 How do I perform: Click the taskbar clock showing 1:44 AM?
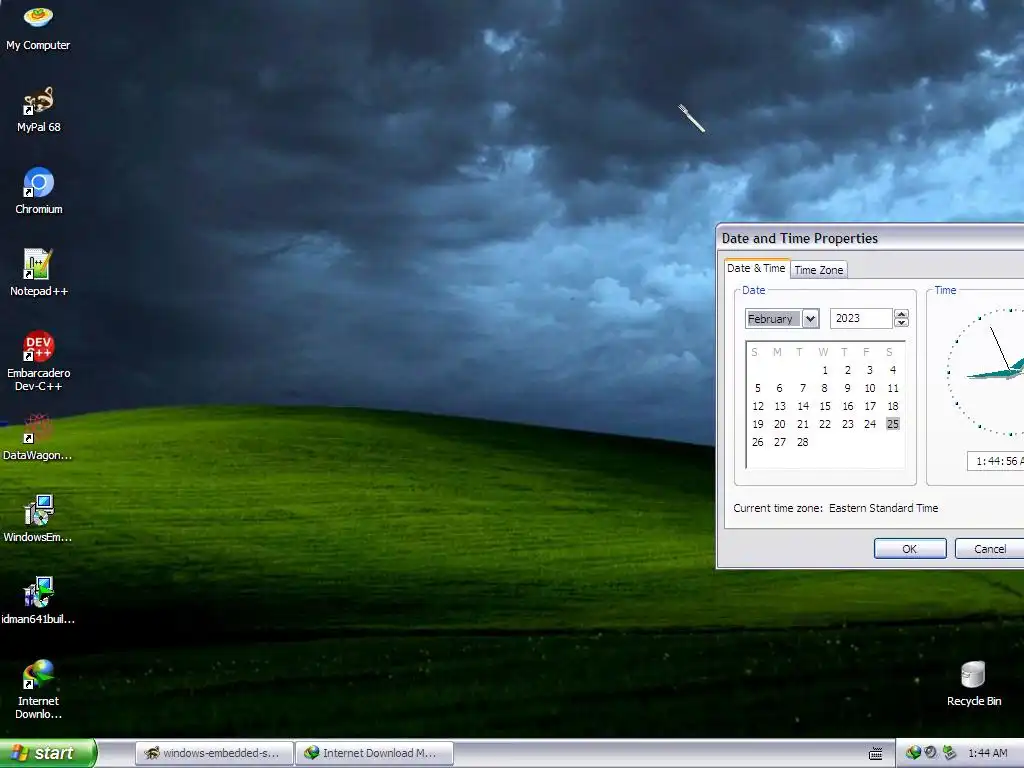pos(987,753)
